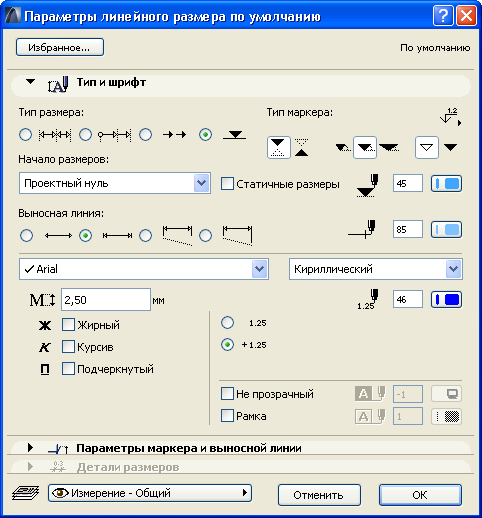This screenshot has height=518, width=482.
Task: Click the text pen icon beside 46
Action: click(x=368, y=299)
